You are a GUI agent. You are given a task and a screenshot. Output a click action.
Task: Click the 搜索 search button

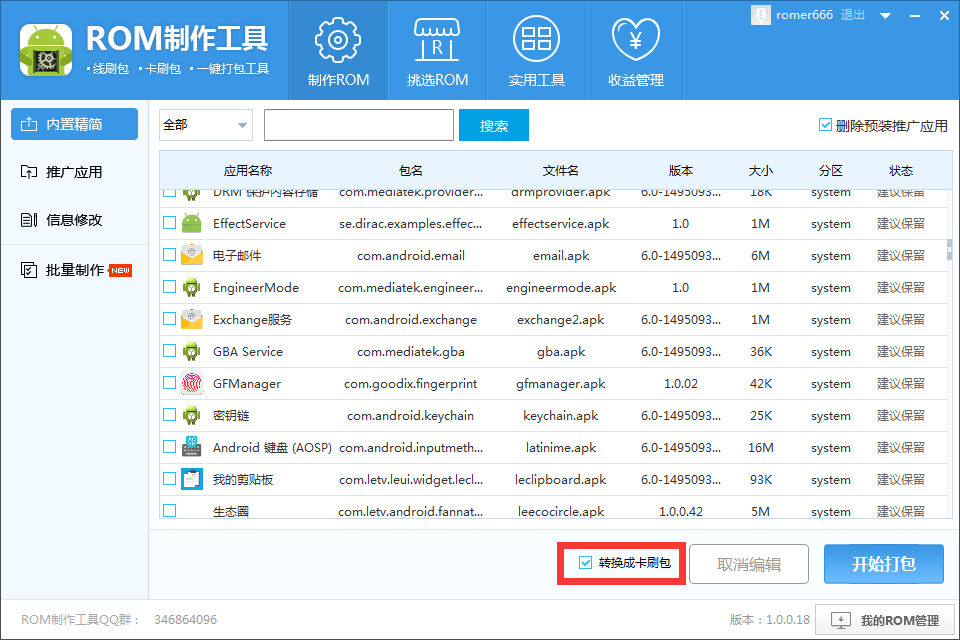pyautogui.click(x=494, y=126)
